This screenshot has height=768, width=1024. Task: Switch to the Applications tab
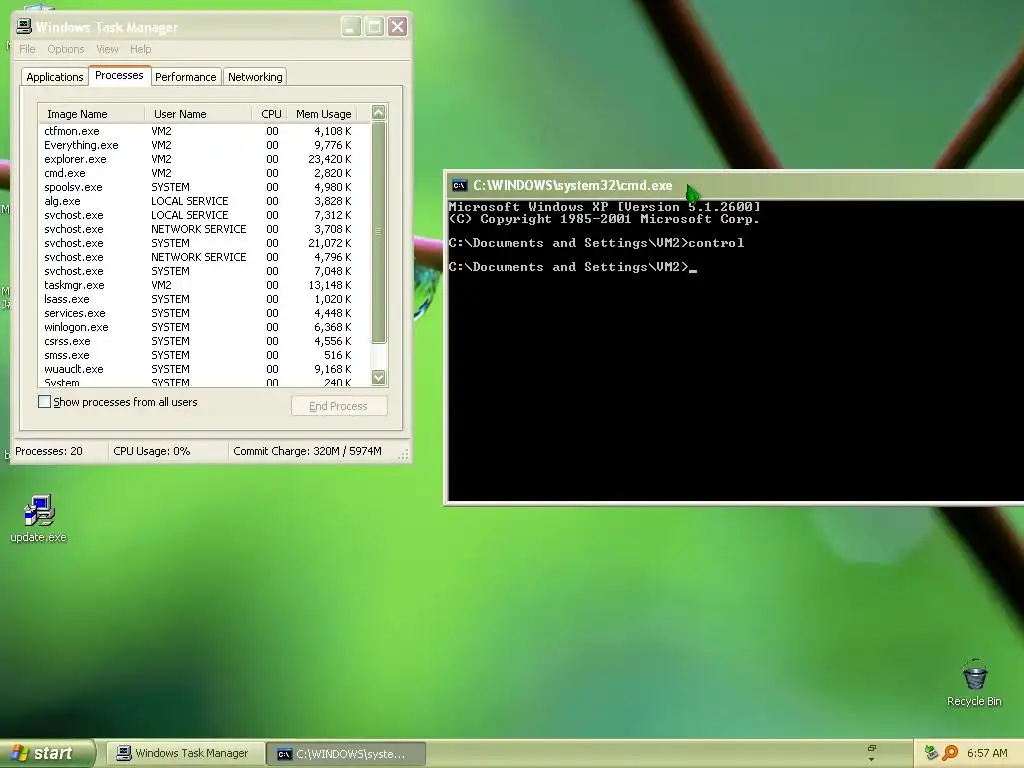coord(55,77)
